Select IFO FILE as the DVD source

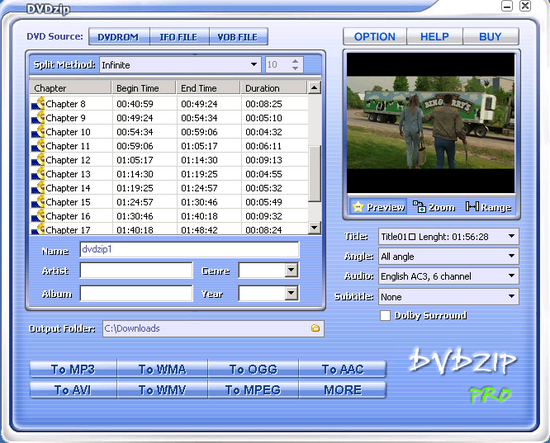coord(179,36)
